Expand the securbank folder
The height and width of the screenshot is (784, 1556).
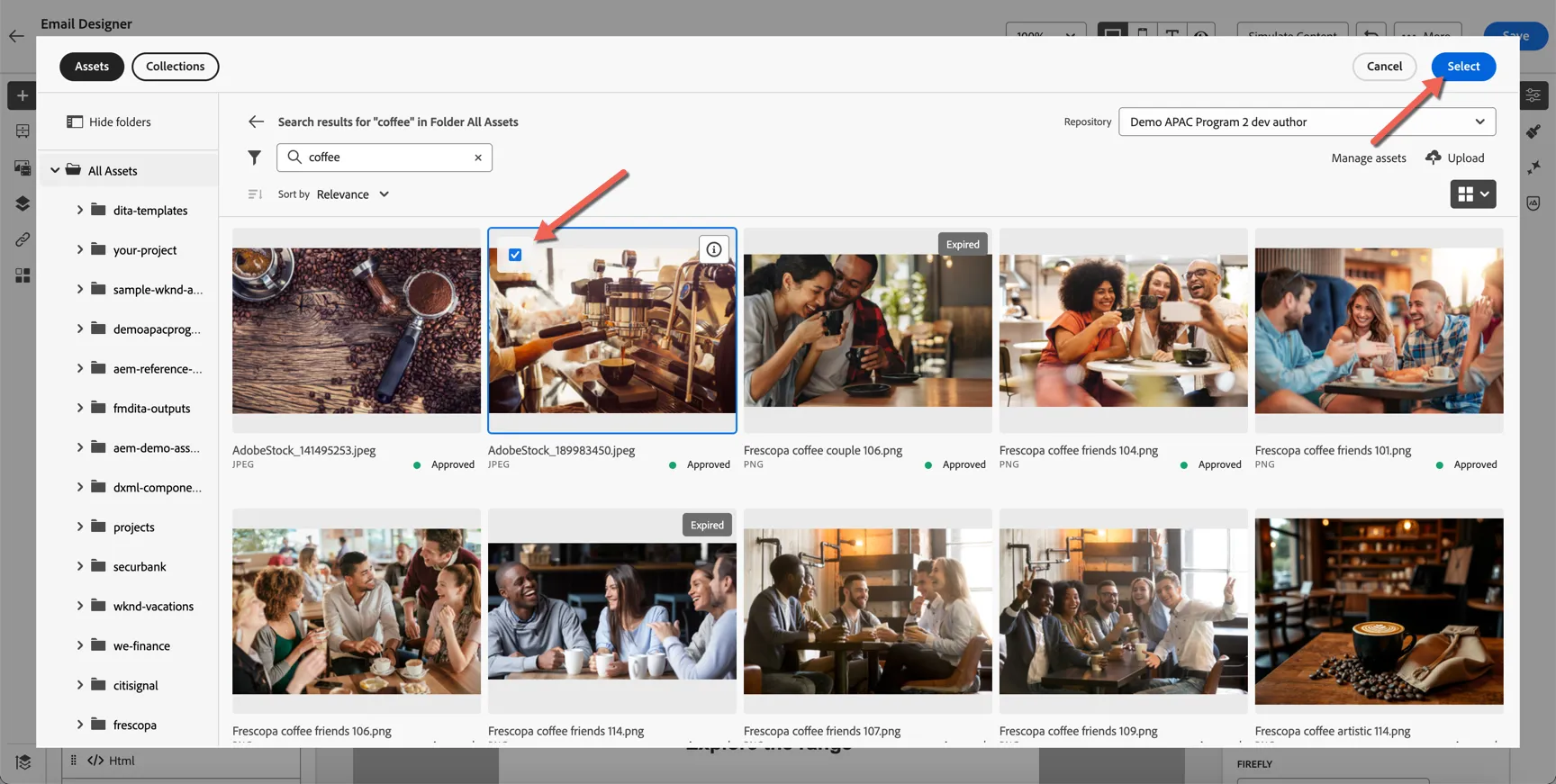click(x=79, y=566)
